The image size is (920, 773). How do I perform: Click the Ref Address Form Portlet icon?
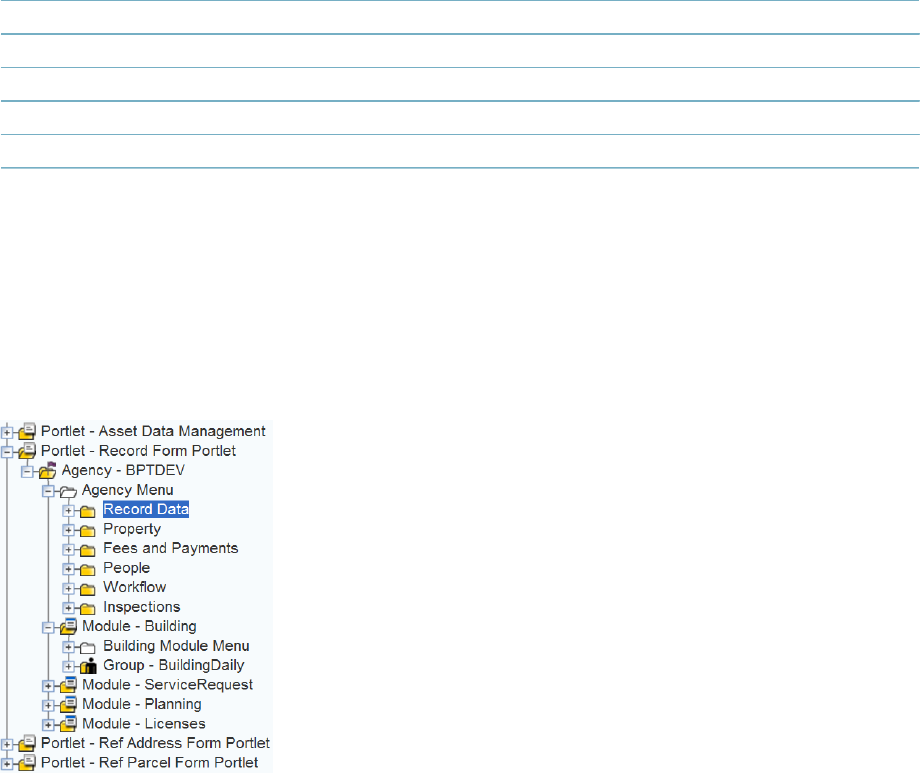(27, 743)
